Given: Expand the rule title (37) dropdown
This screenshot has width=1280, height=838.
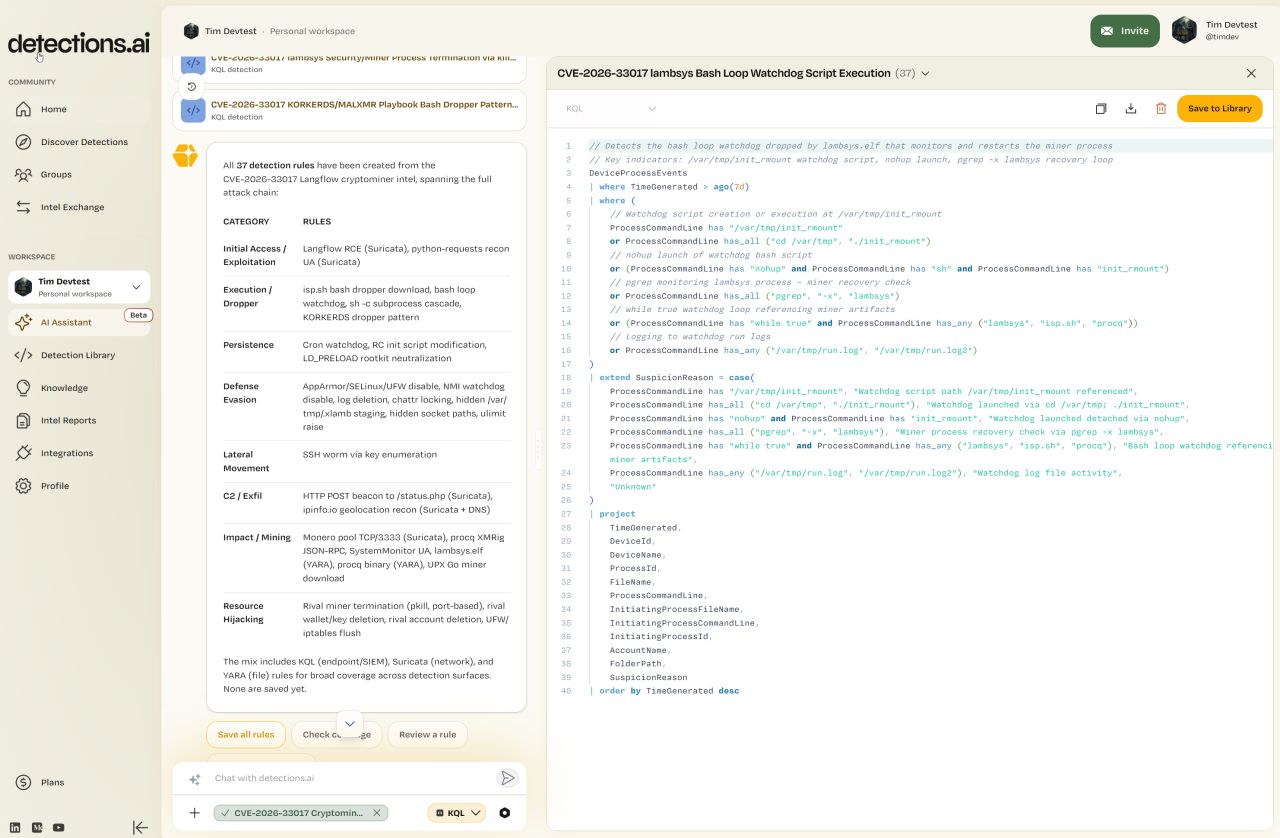Looking at the screenshot, I should 925,73.
